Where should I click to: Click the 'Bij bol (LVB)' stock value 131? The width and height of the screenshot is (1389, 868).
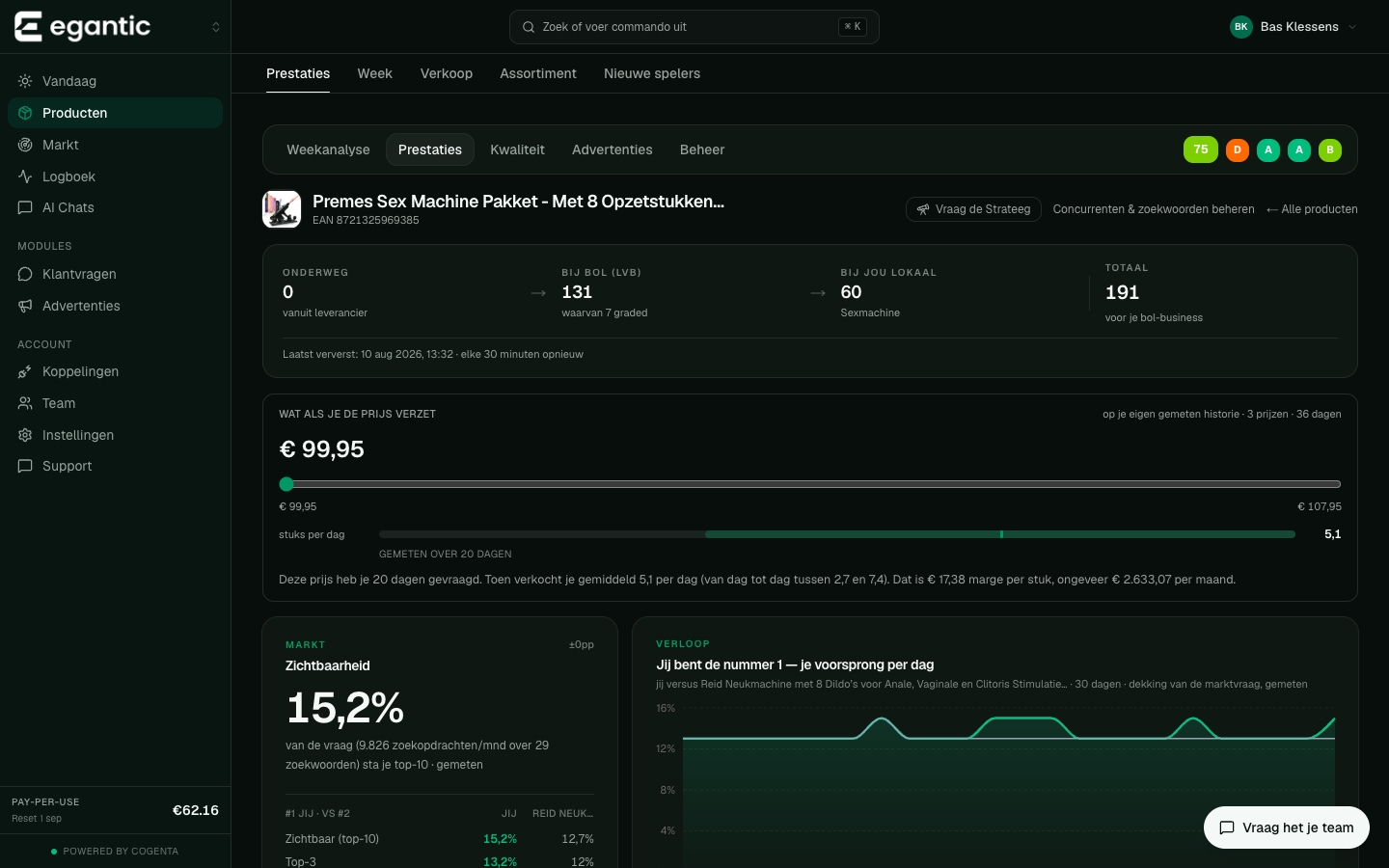click(577, 292)
